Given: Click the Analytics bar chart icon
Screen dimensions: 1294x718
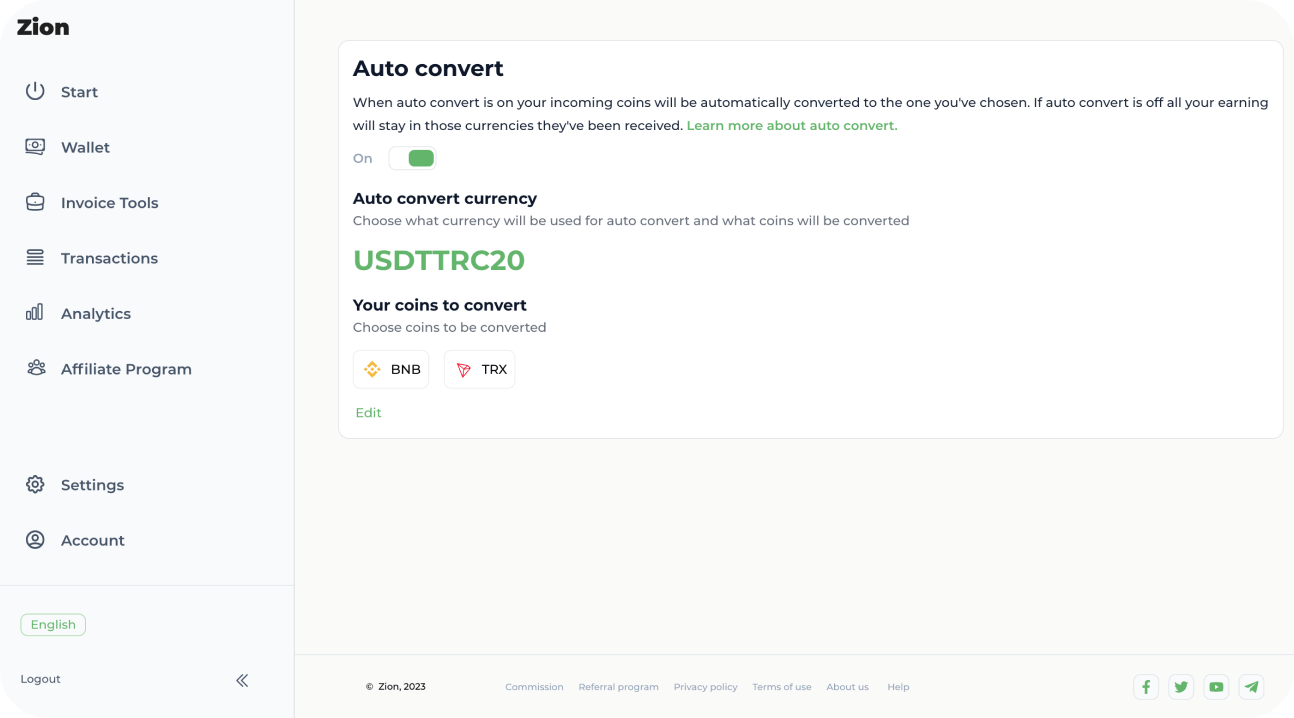Looking at the screenshot, I should [35, 313].
